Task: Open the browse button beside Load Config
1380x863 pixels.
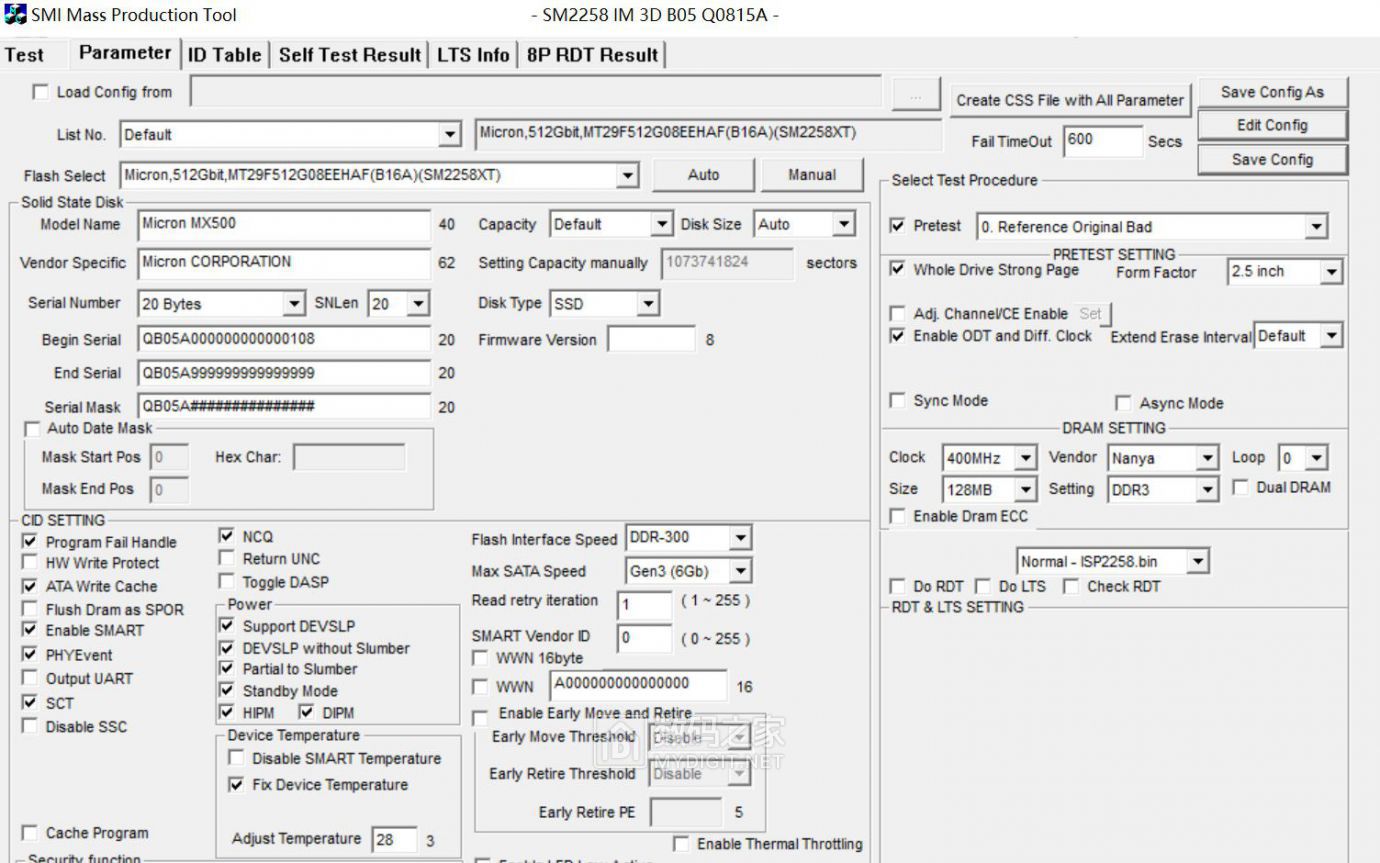Action: point(915,95)
